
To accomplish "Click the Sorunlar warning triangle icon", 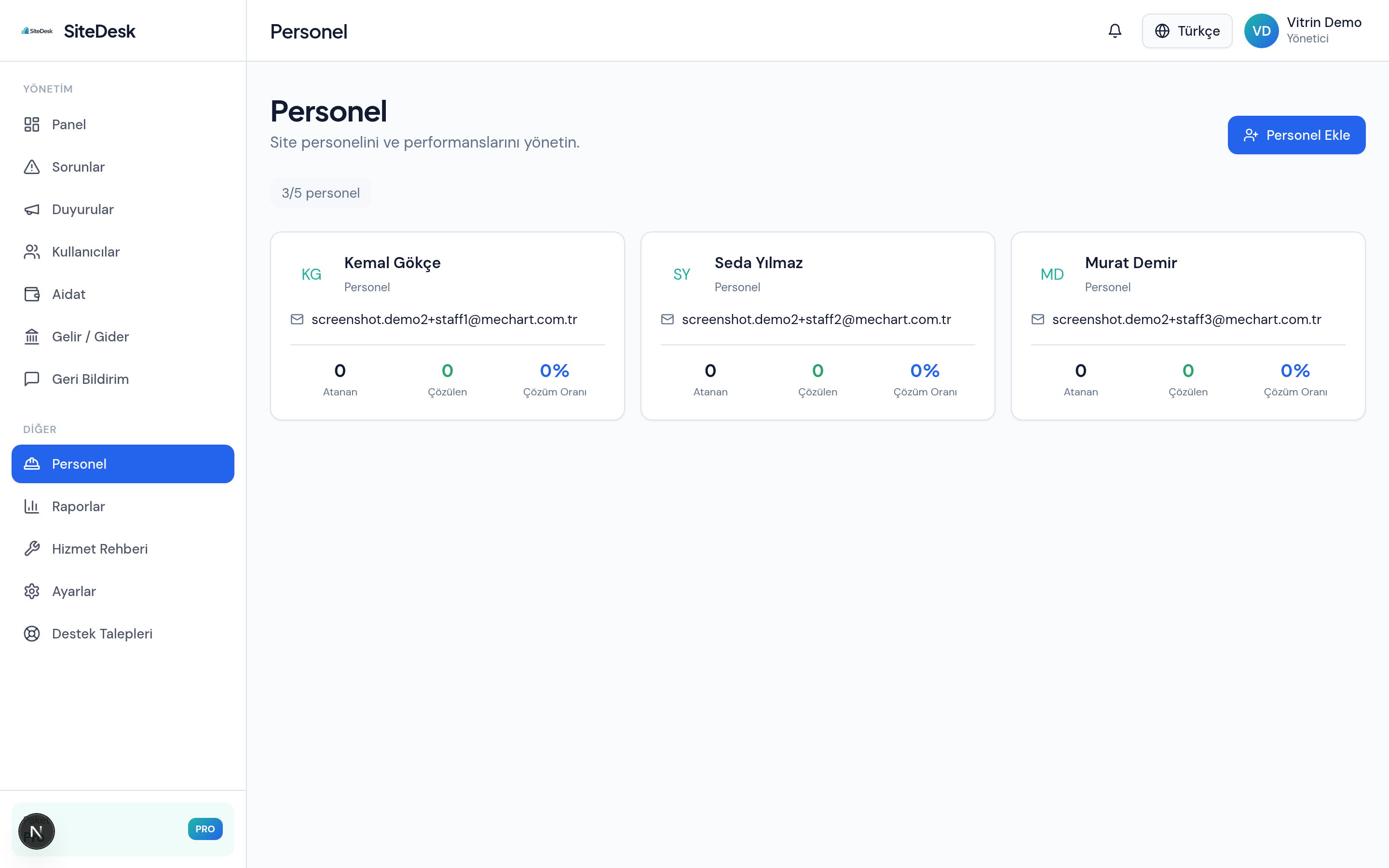I will point(31,167).
